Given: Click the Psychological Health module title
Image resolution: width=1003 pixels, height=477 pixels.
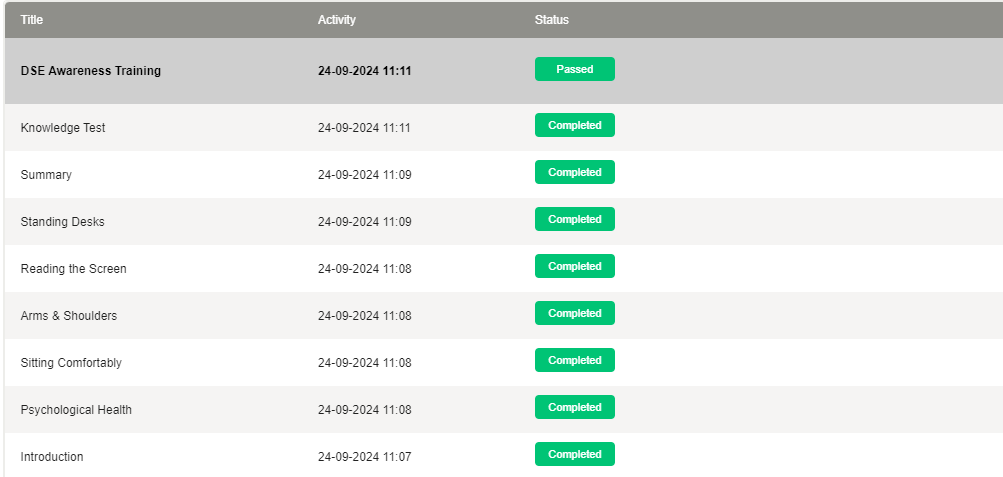Looking at the screenshot, I should 76,410.
